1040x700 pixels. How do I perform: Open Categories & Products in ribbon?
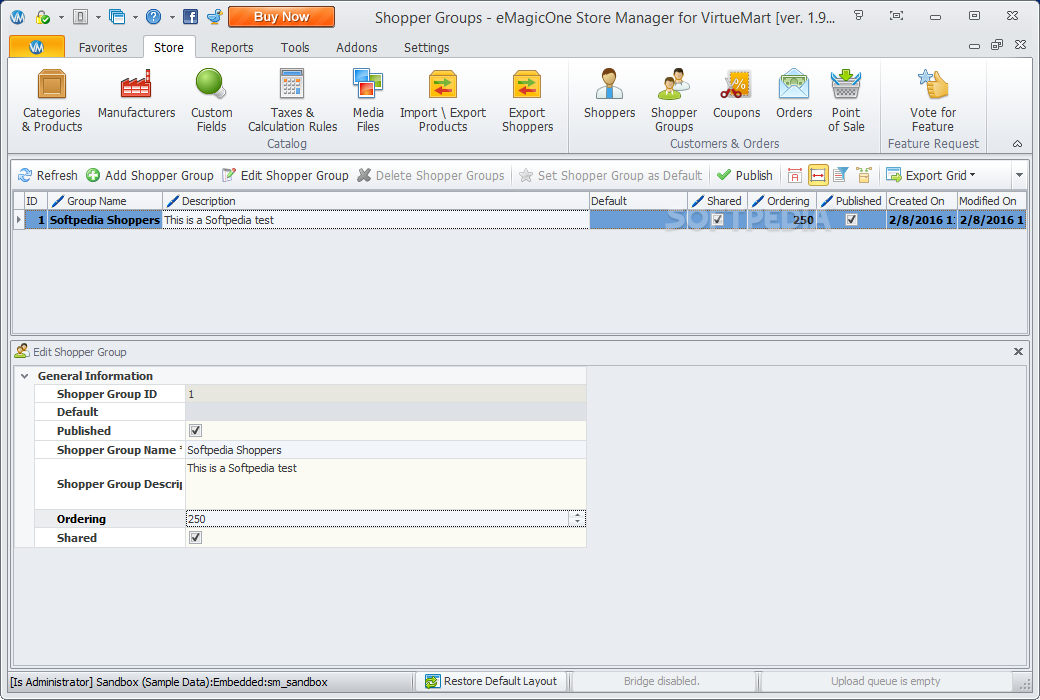coord(52,101)
